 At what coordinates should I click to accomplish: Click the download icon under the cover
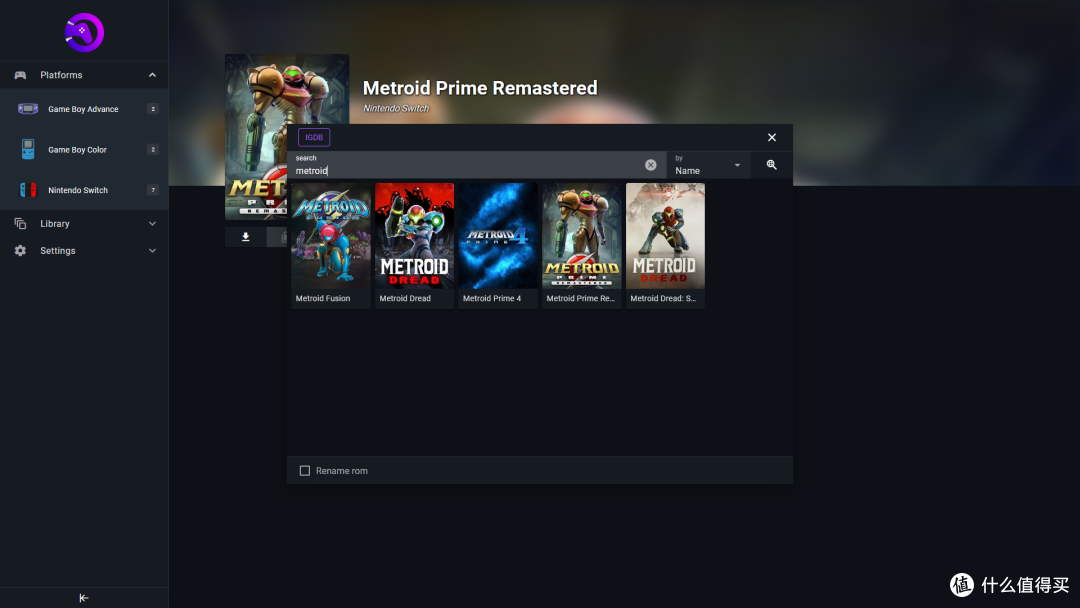[246, 237]
